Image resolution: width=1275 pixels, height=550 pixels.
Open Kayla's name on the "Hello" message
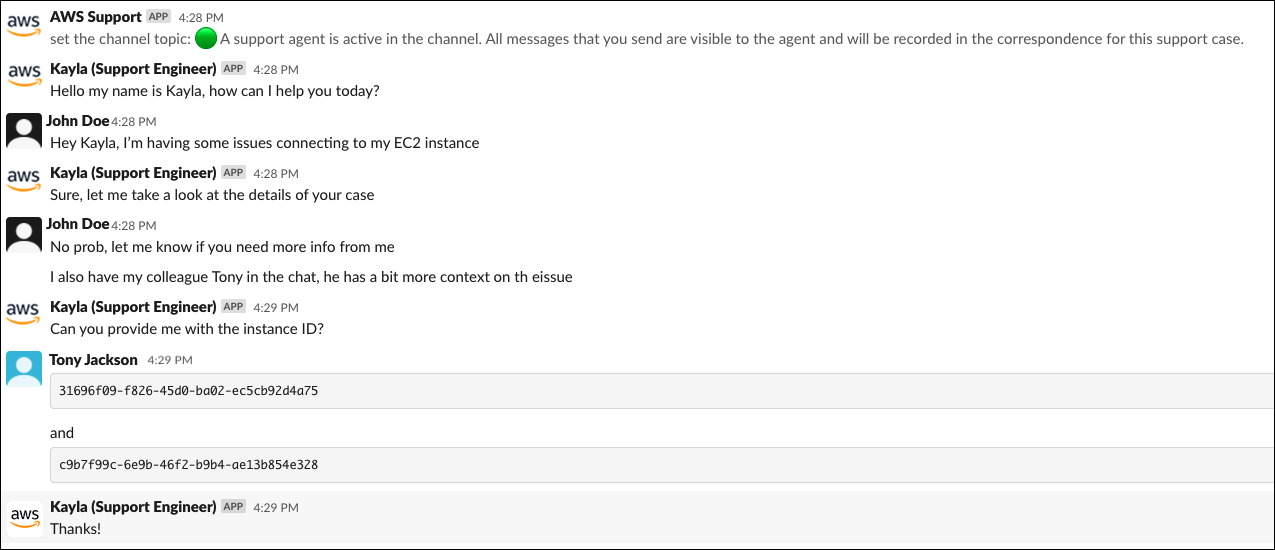coord(133,69)
